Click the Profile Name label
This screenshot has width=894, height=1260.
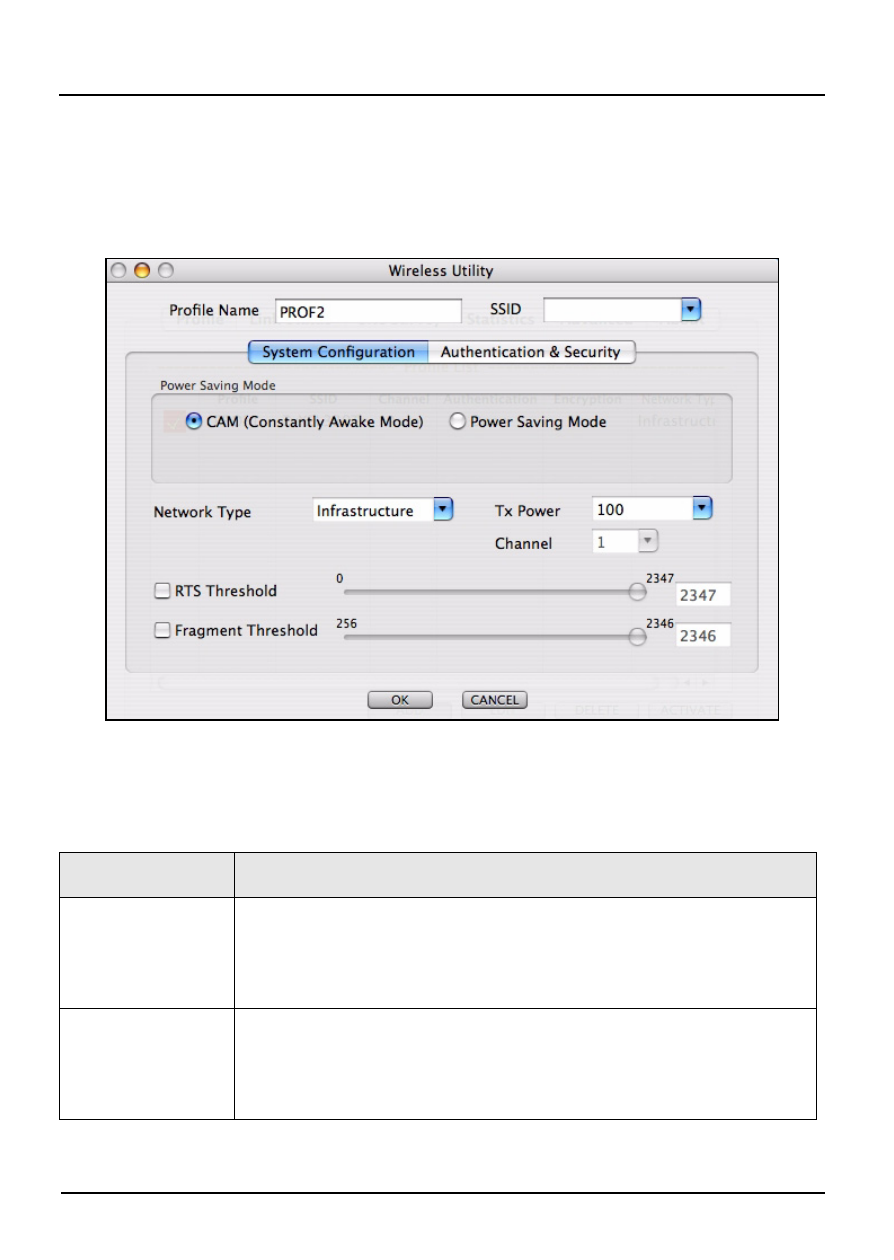click(x=214, y=310)
